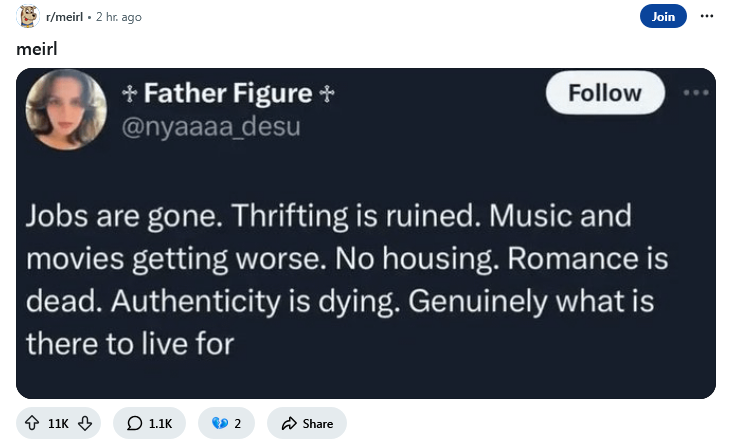Open the tweet image showing Jobs are gone text
This screenshot has height=443, width=732.
(366, 233)
